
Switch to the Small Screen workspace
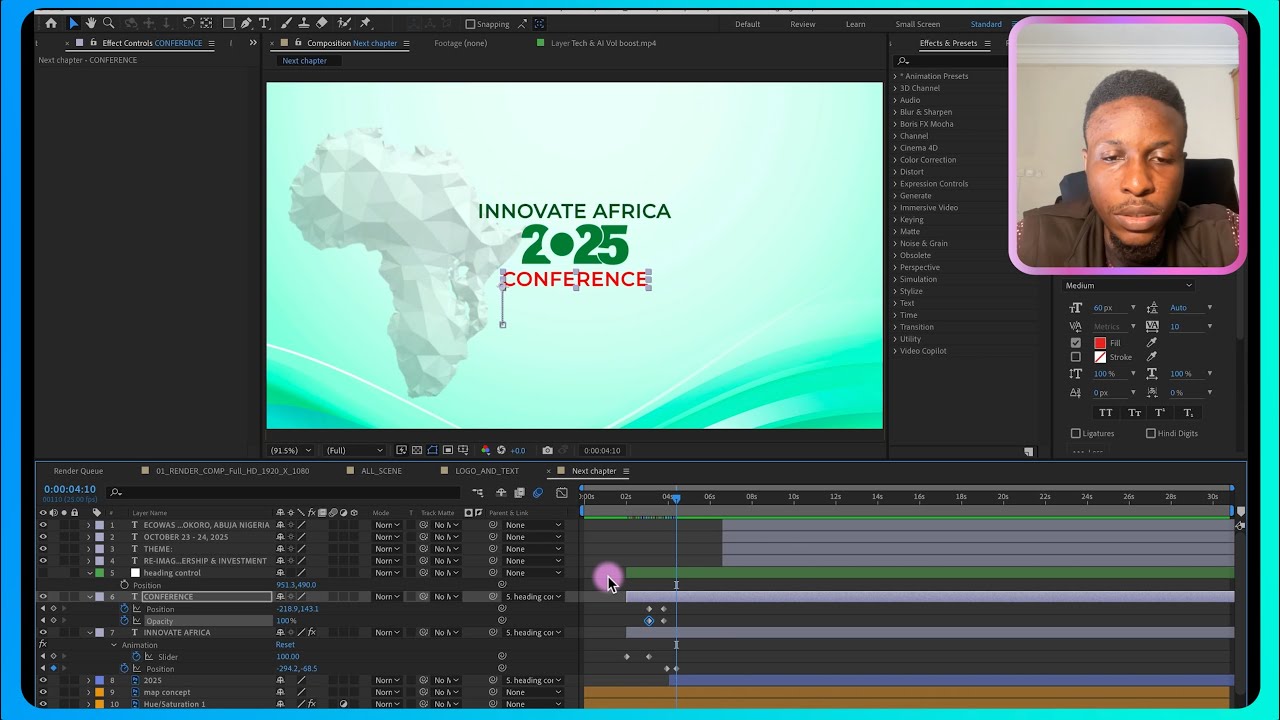point(918,24)
